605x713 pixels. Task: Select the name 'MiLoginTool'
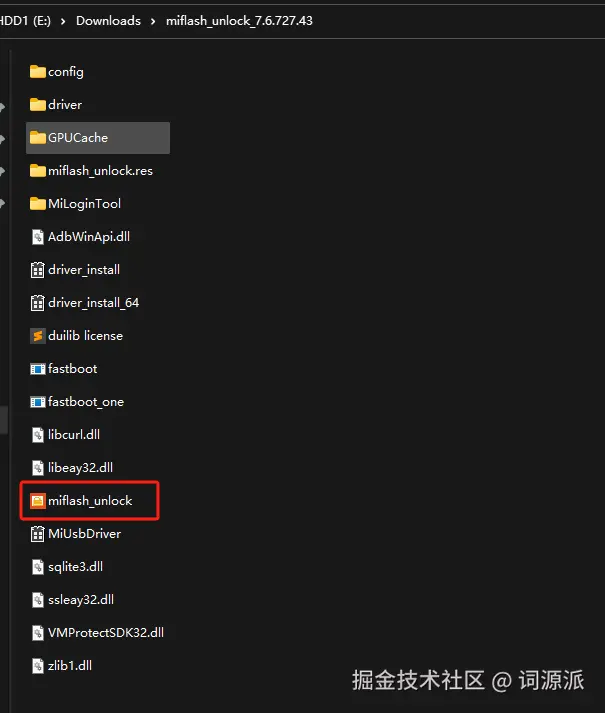tap(85, 204)
